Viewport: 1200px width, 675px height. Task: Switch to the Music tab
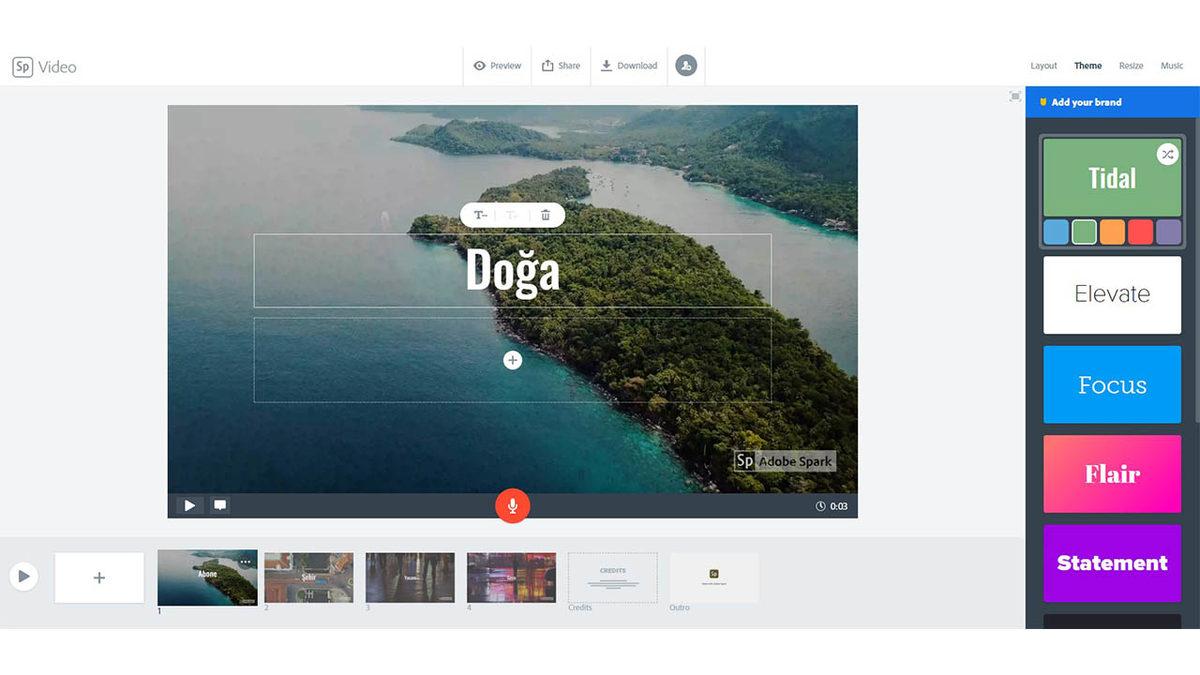click(1171, 65)
